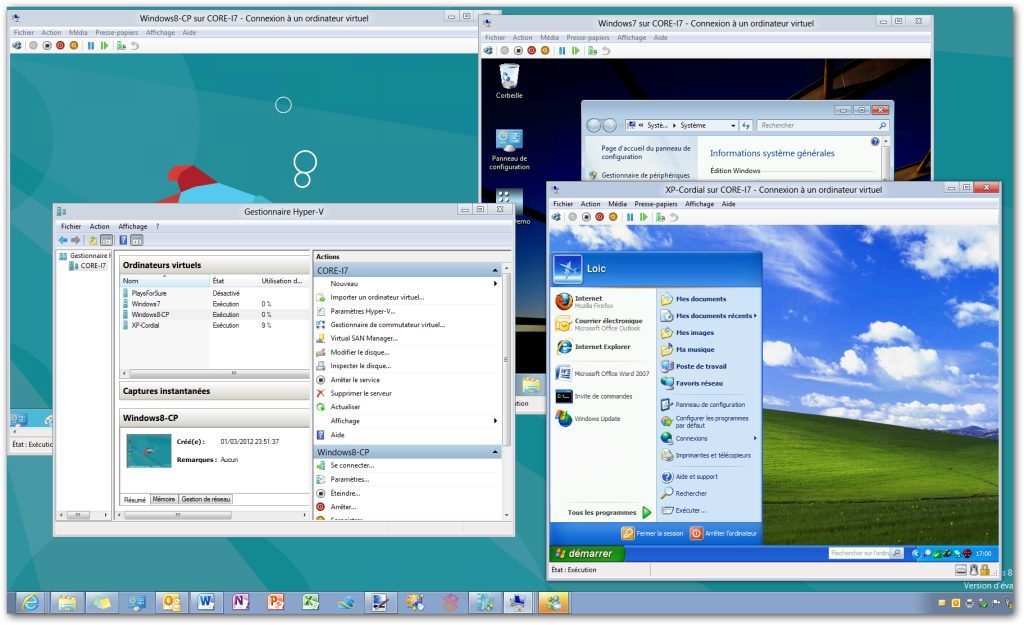Select PlaysForSure virtual machine row
Viewport: 1024px width, 625px height.
(214, 293)
